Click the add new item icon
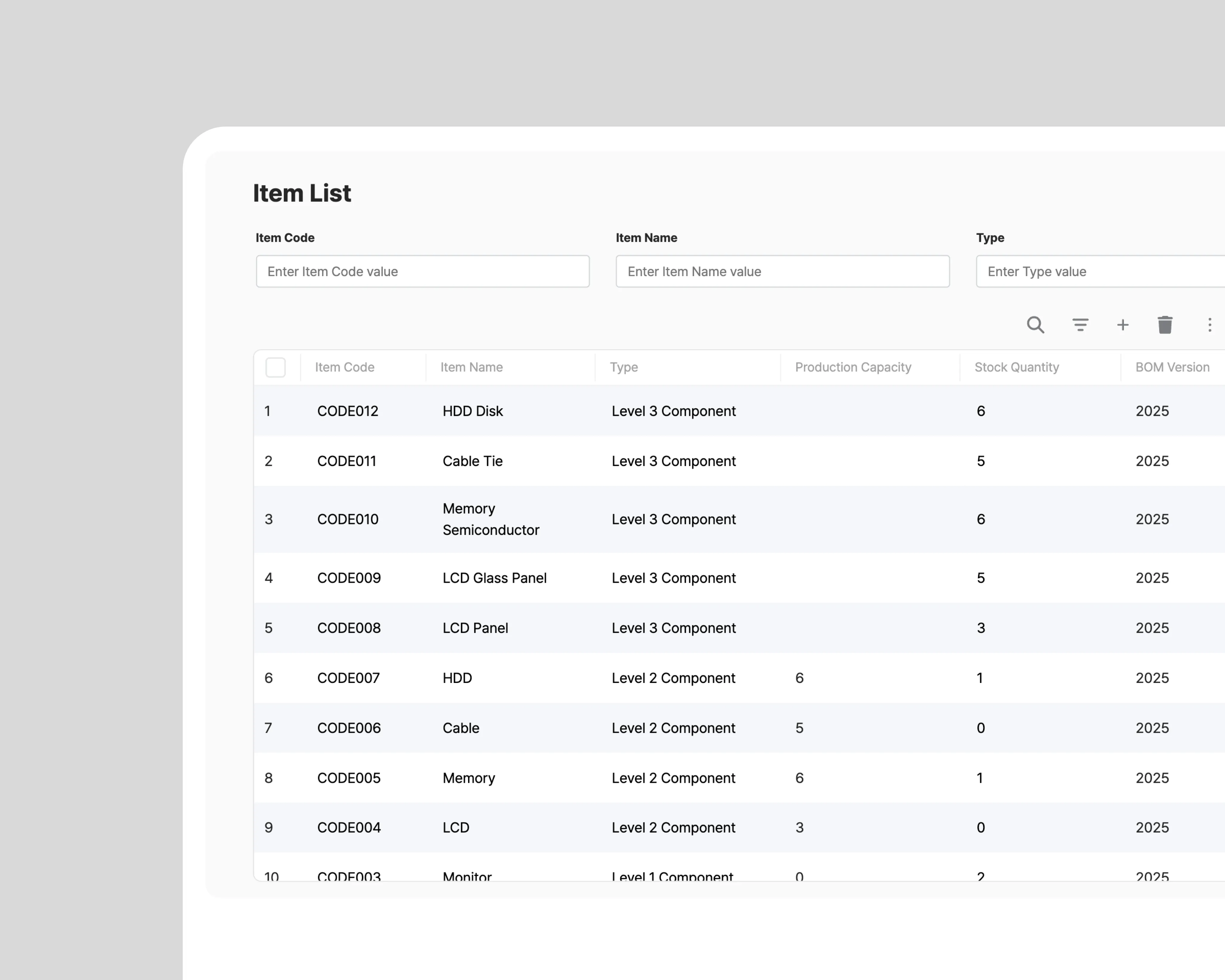Viewport: 1225px width, 980px height. [x=1122, y=324]
